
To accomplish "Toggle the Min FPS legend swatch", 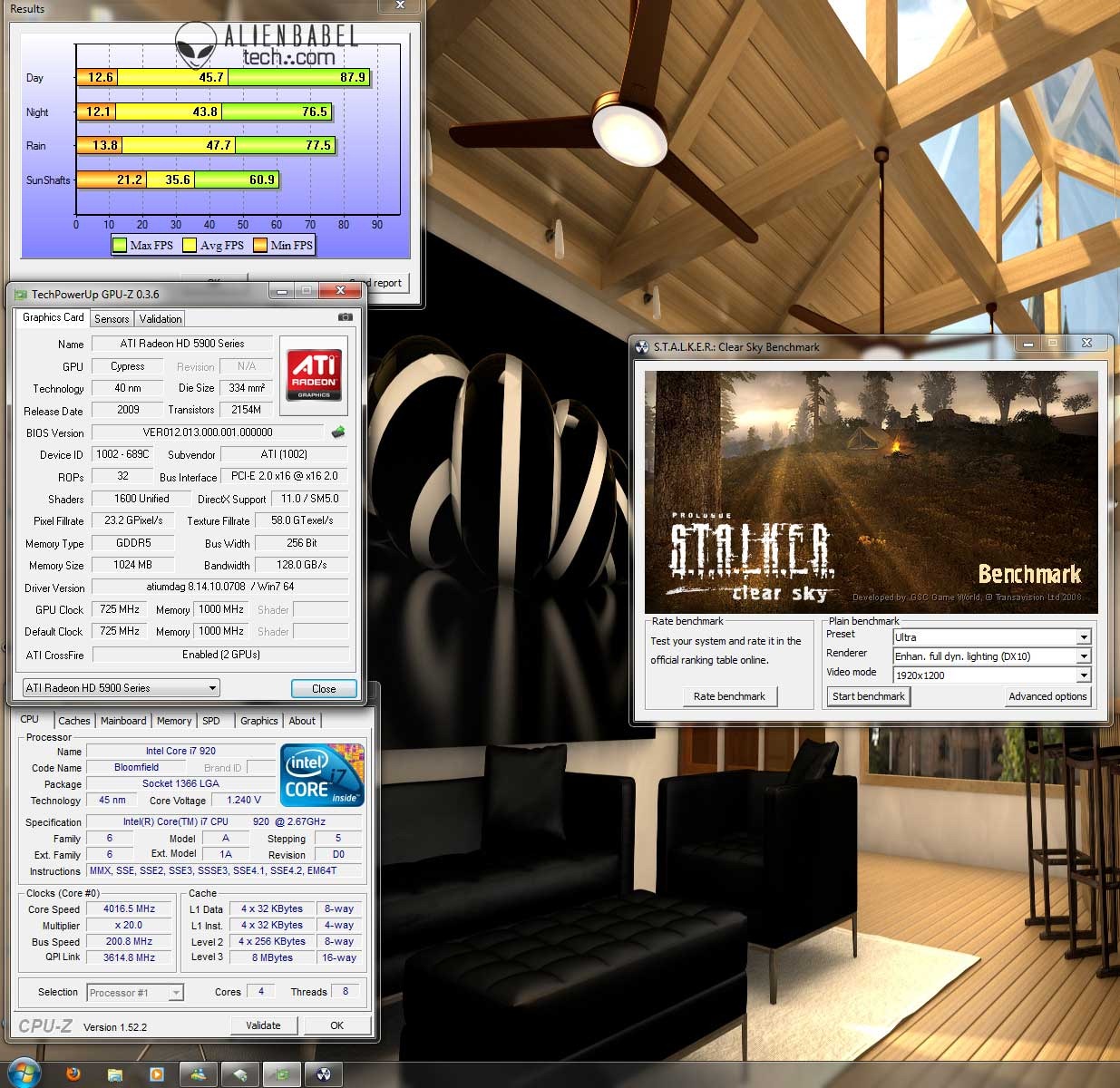I will (260, 245).
